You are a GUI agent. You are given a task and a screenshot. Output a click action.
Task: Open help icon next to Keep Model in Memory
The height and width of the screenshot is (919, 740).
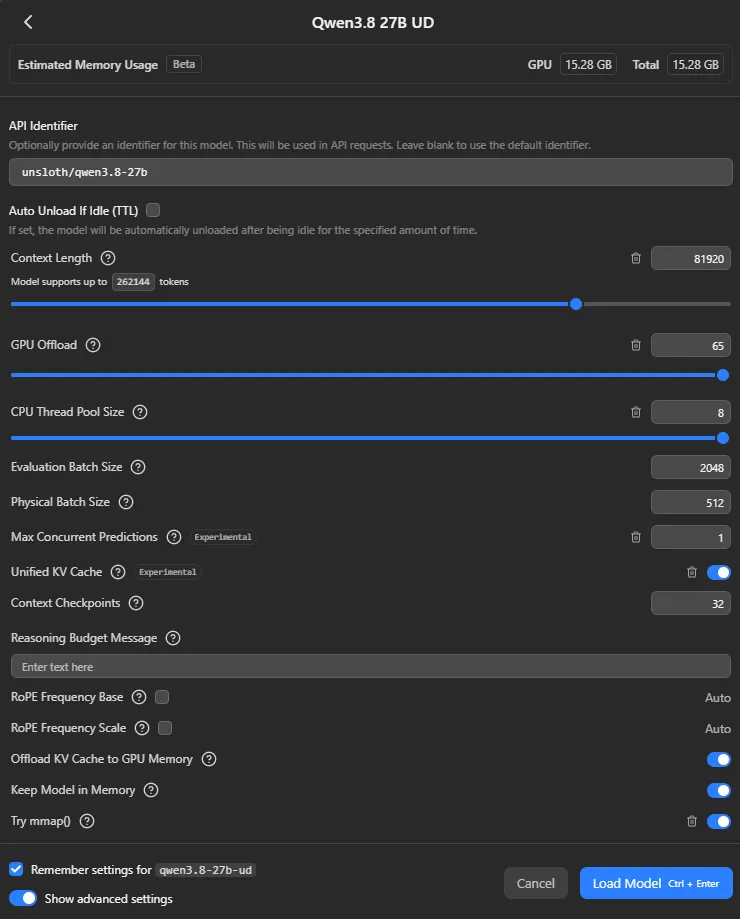tap(151, 790)
